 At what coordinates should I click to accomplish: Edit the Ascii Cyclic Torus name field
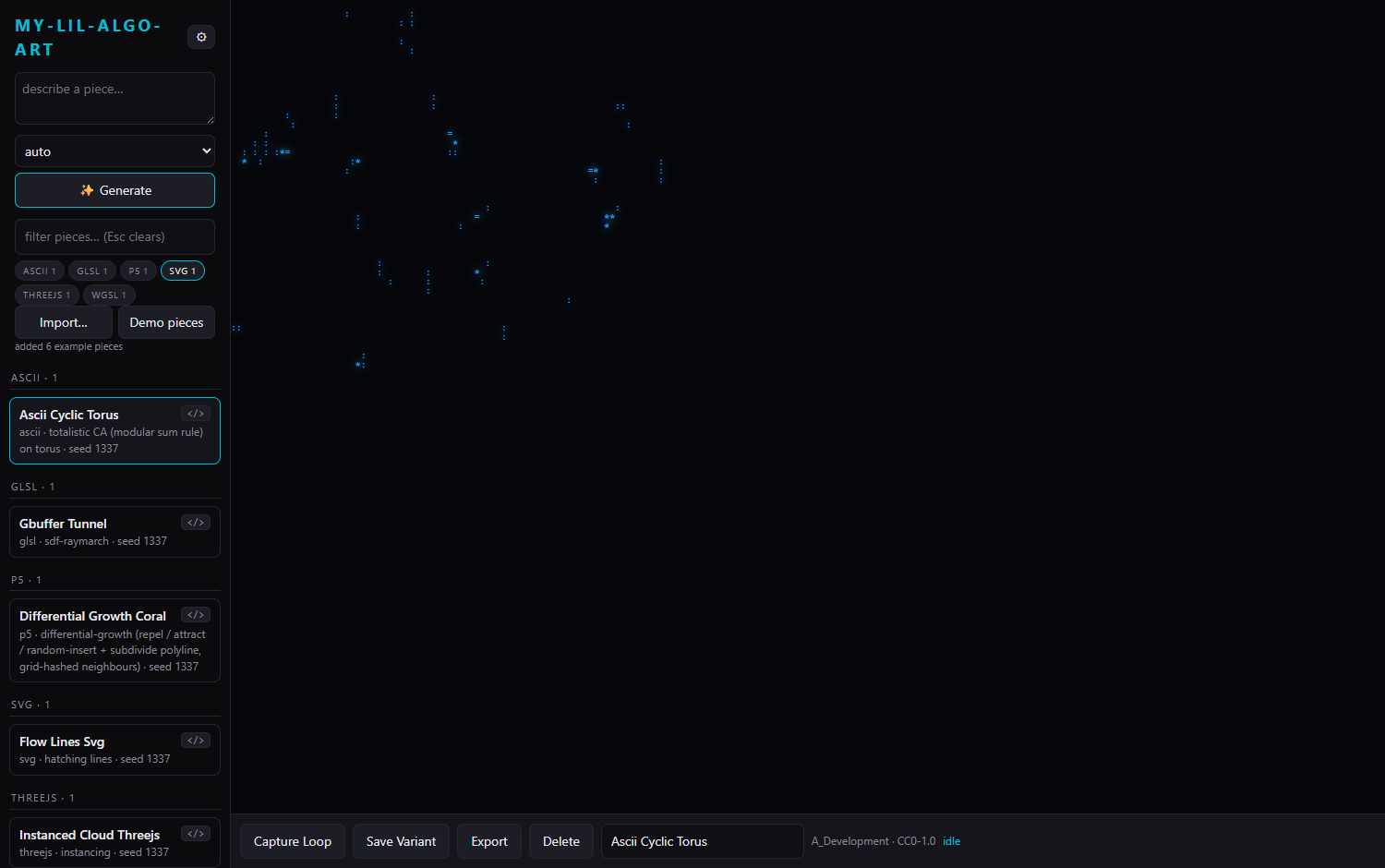click(702, 841)
